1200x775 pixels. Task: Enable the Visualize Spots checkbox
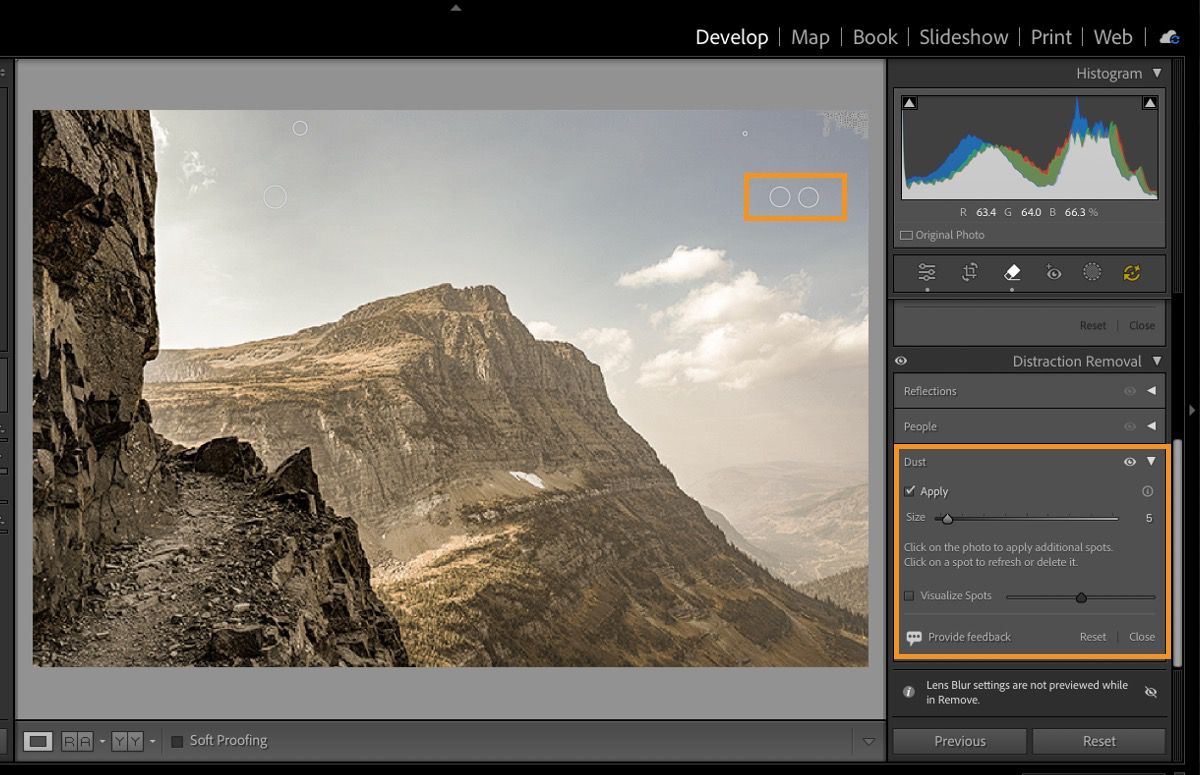[x=909, y=595]
